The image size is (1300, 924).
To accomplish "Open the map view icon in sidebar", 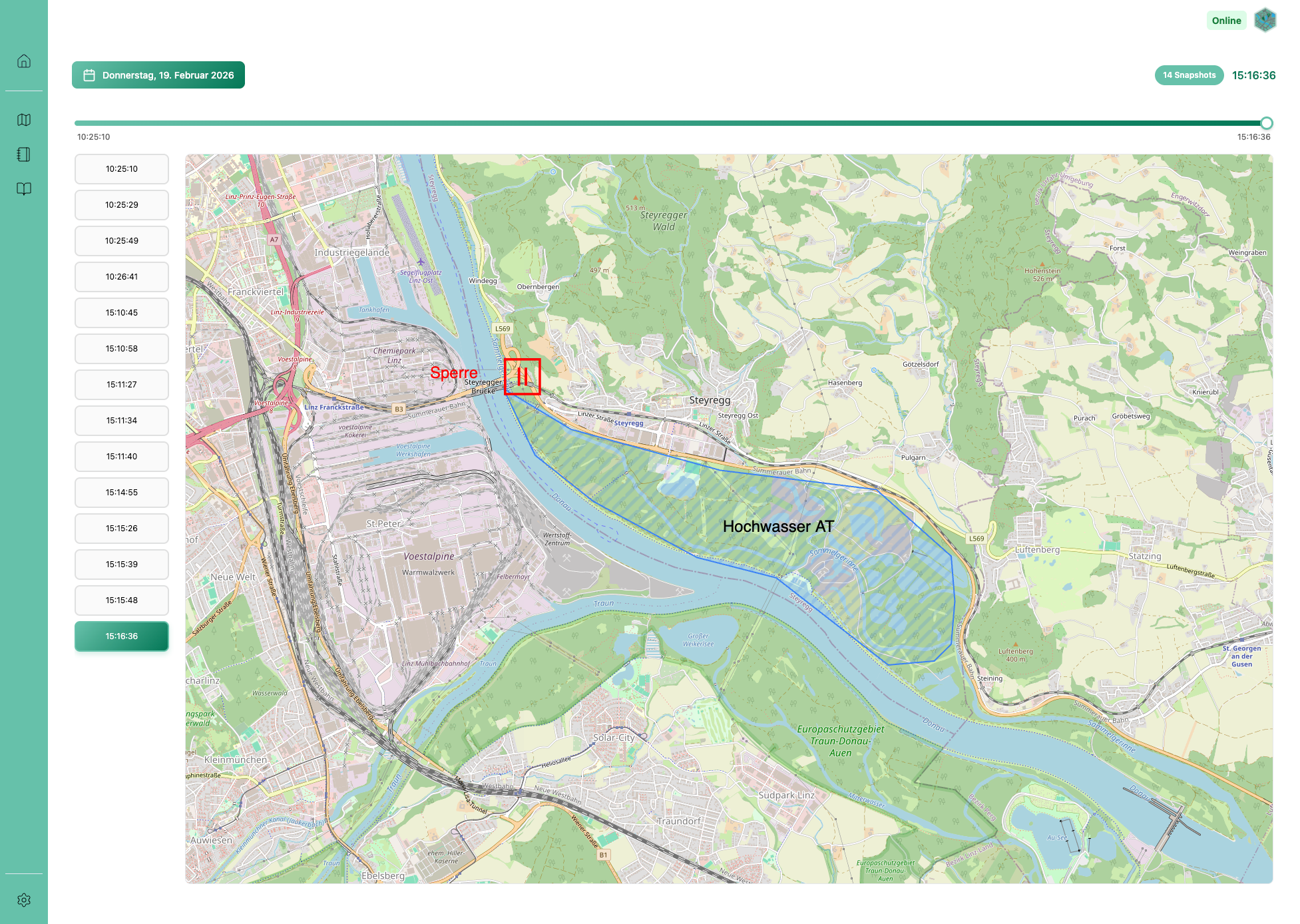I will [24, 120].
